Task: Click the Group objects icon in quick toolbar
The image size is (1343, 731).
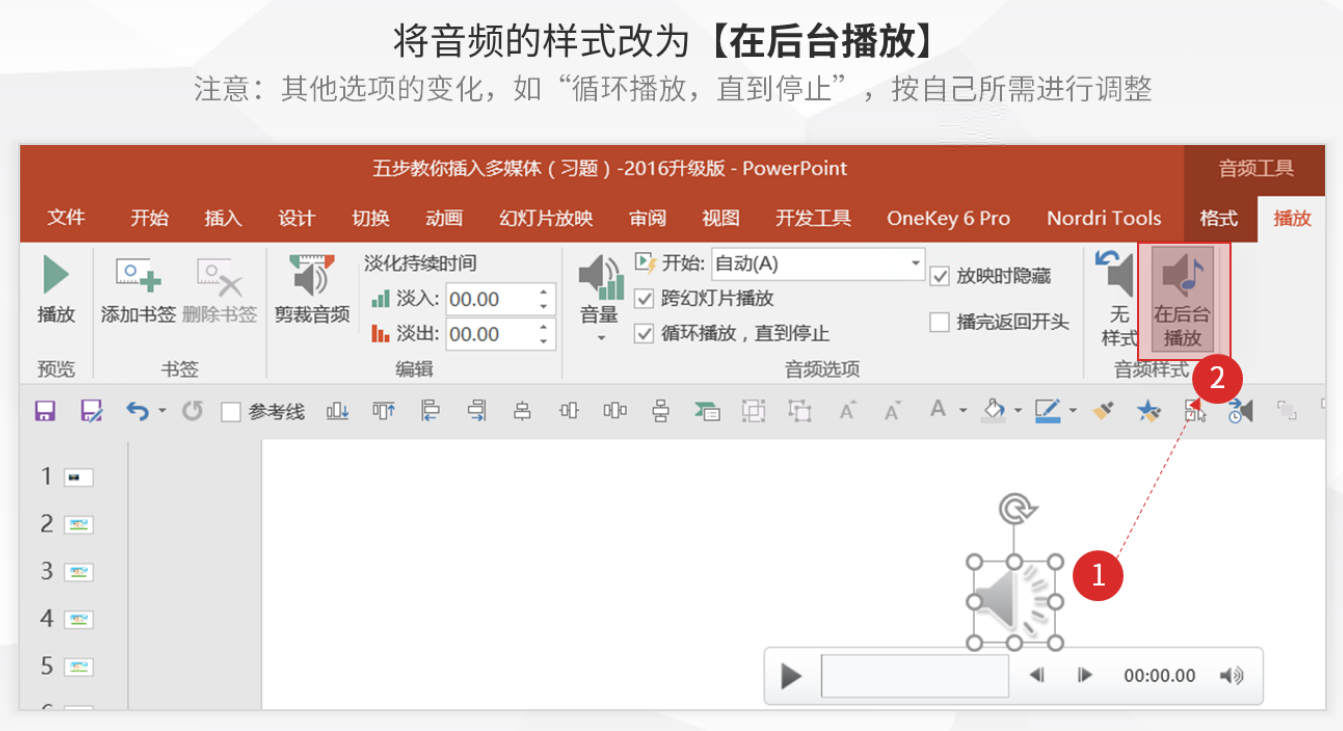Action: click(753, 410)
